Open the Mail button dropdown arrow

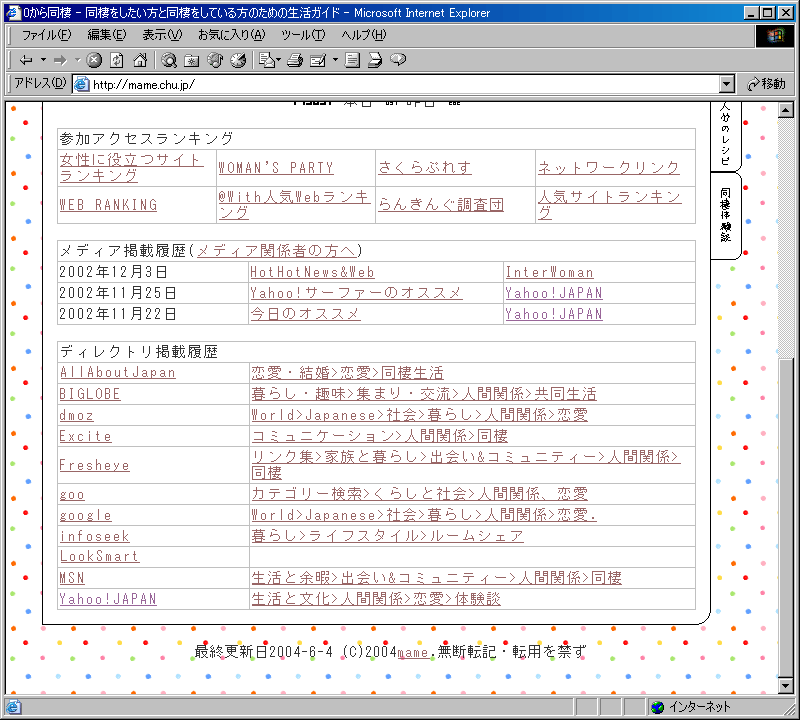tap(279, 60)
